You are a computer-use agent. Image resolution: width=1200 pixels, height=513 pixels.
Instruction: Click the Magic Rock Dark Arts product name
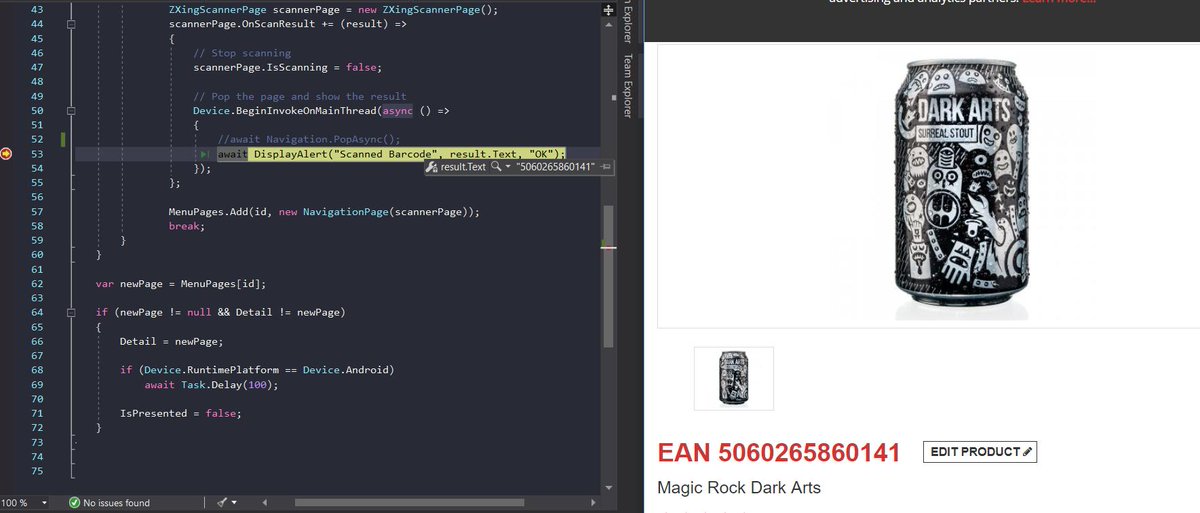[x=739, y=488]
